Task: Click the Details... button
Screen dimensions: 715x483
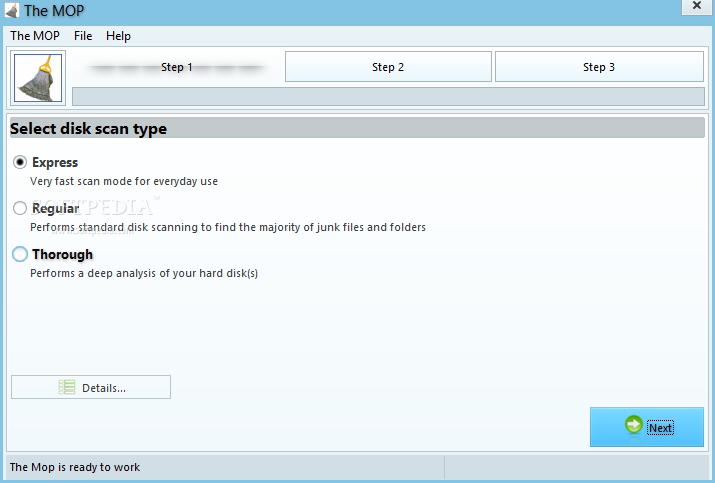Action: click(x=91, y=387)
